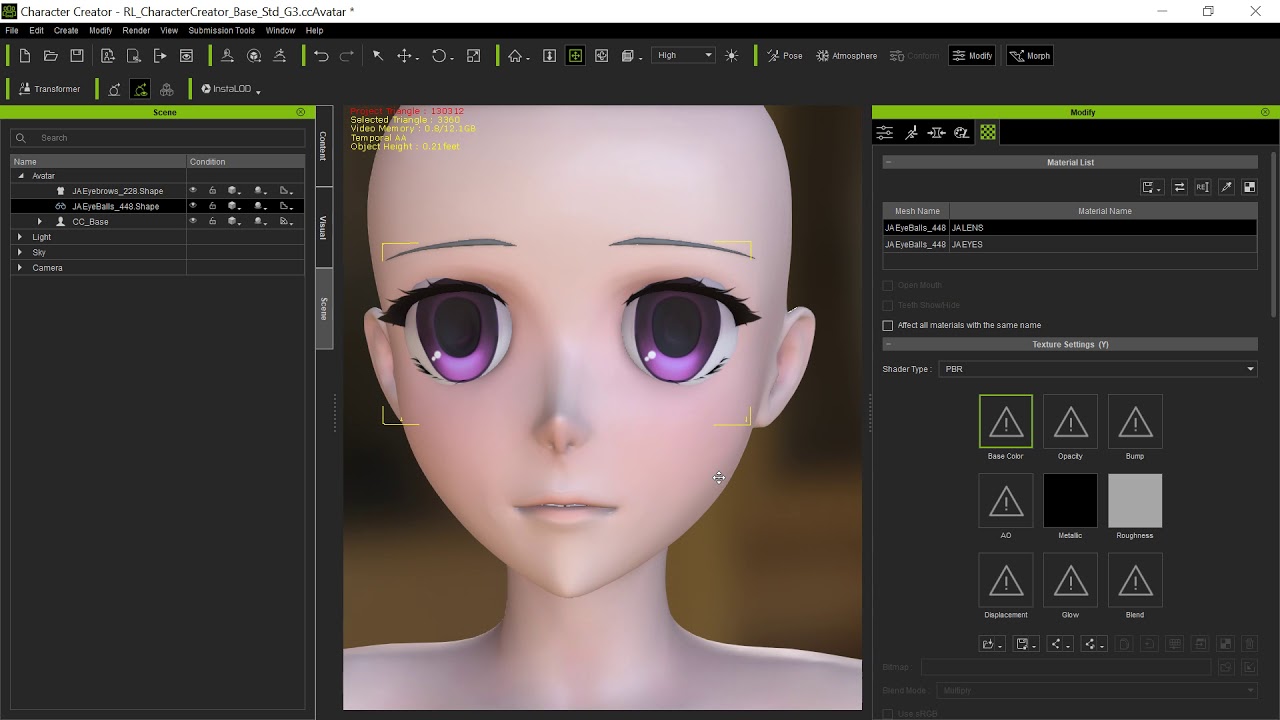The height and width of the screenshot is (720, 1280).
Task: Expand the Sky tree node
Action: point(20,252)
